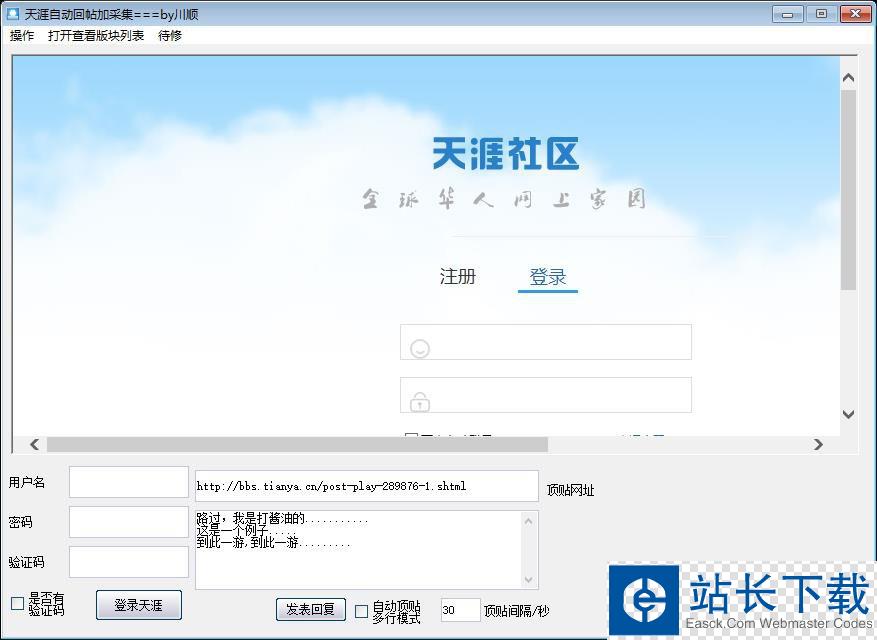Click the 顶贴网址 label
This screenshot has height=640, width=877.
(x=570, y=491)
